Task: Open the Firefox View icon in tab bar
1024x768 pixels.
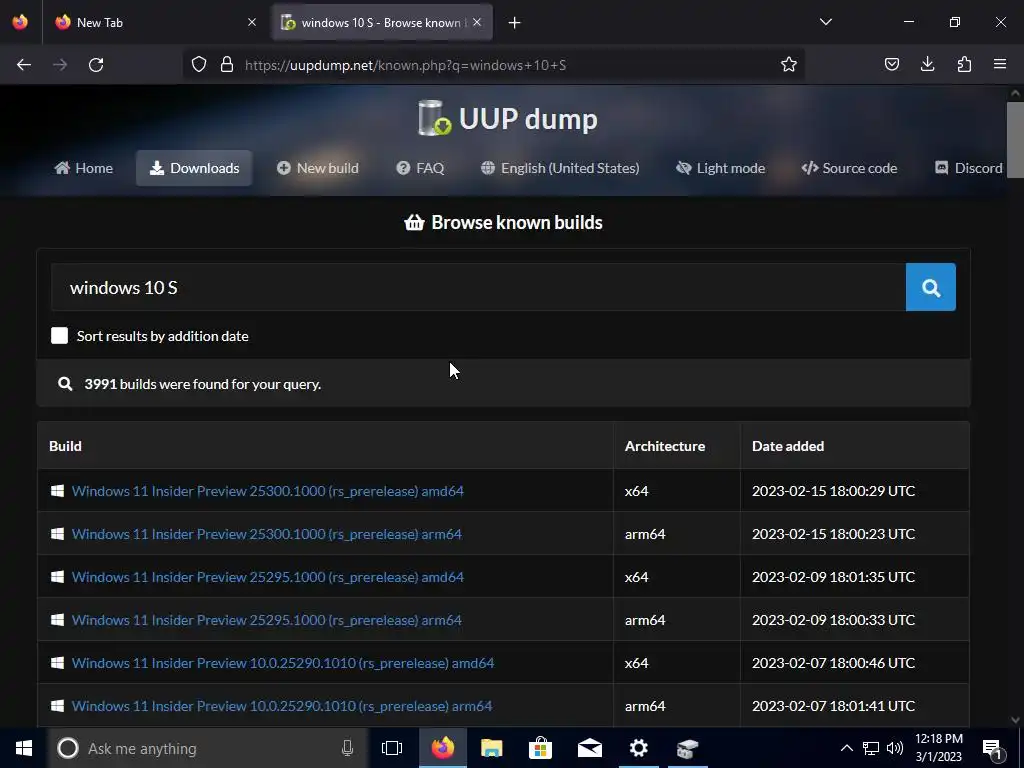Action: [20, 22]
